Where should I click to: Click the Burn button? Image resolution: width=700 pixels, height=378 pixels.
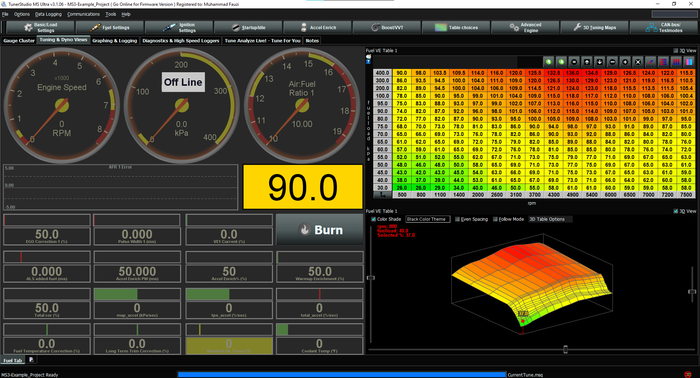(320, 229)
